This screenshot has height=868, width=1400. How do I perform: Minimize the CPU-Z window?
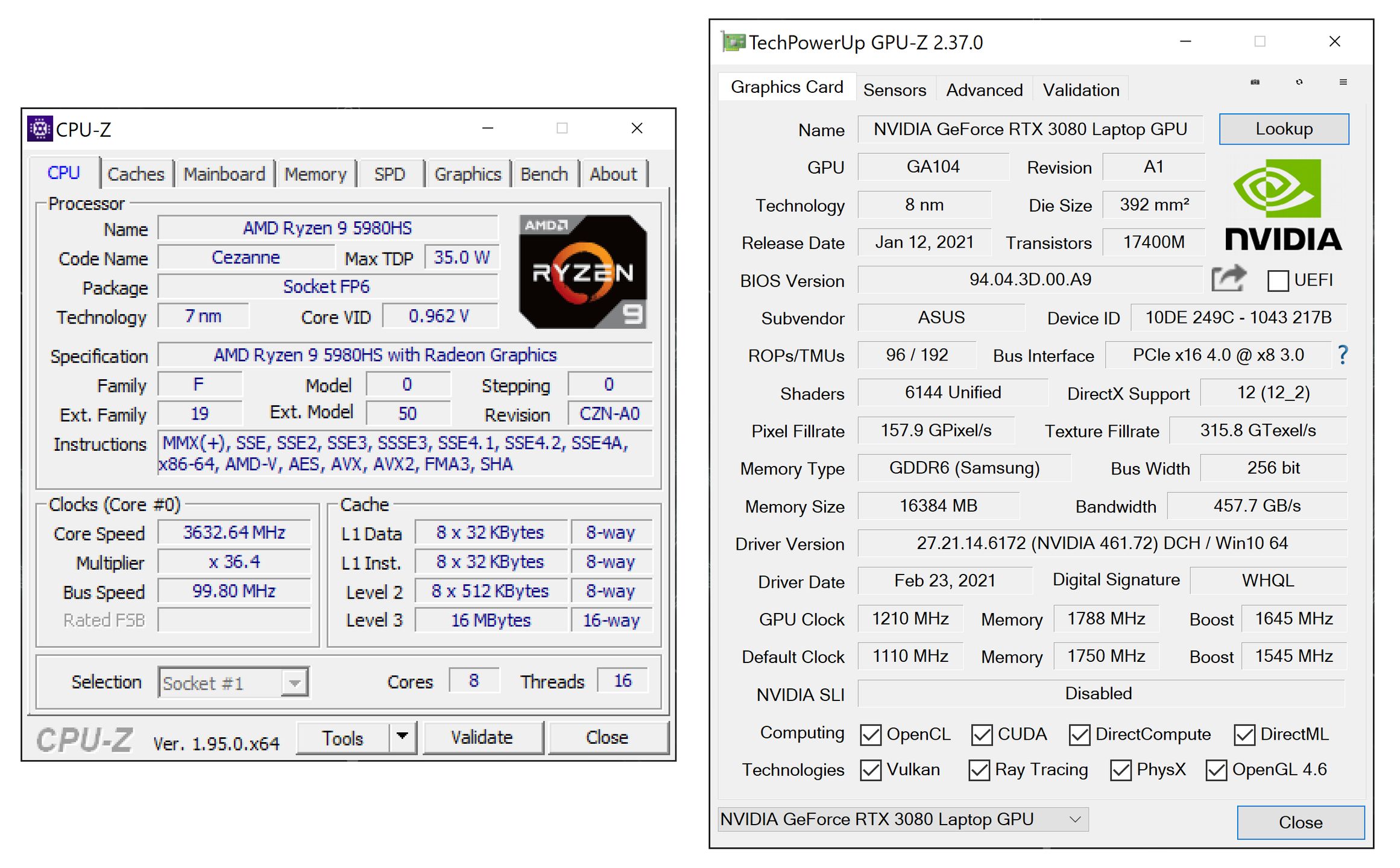pyautogui.click(x=488, y=128)
